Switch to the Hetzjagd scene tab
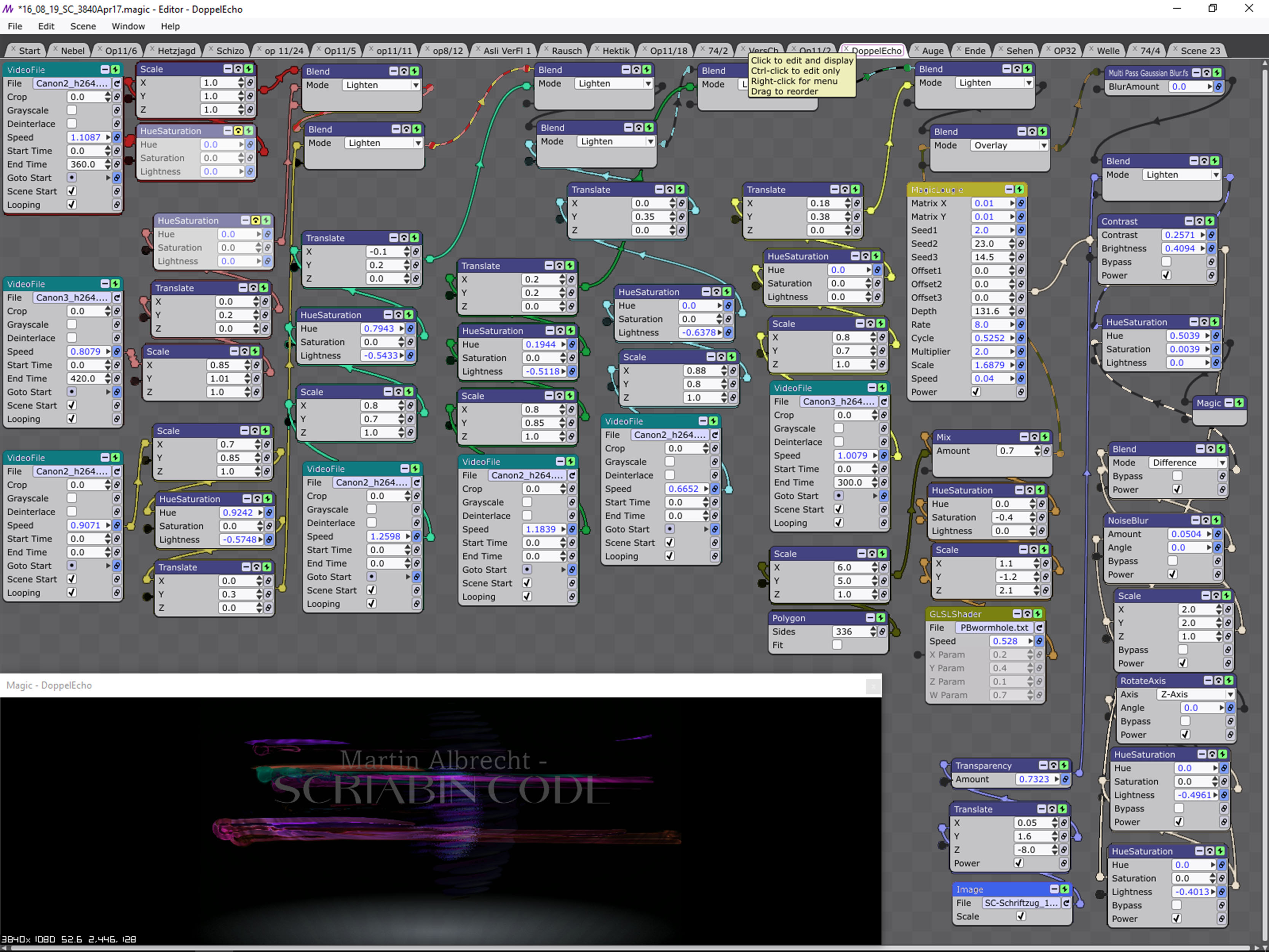1269x952 pixels. [176, 51]
